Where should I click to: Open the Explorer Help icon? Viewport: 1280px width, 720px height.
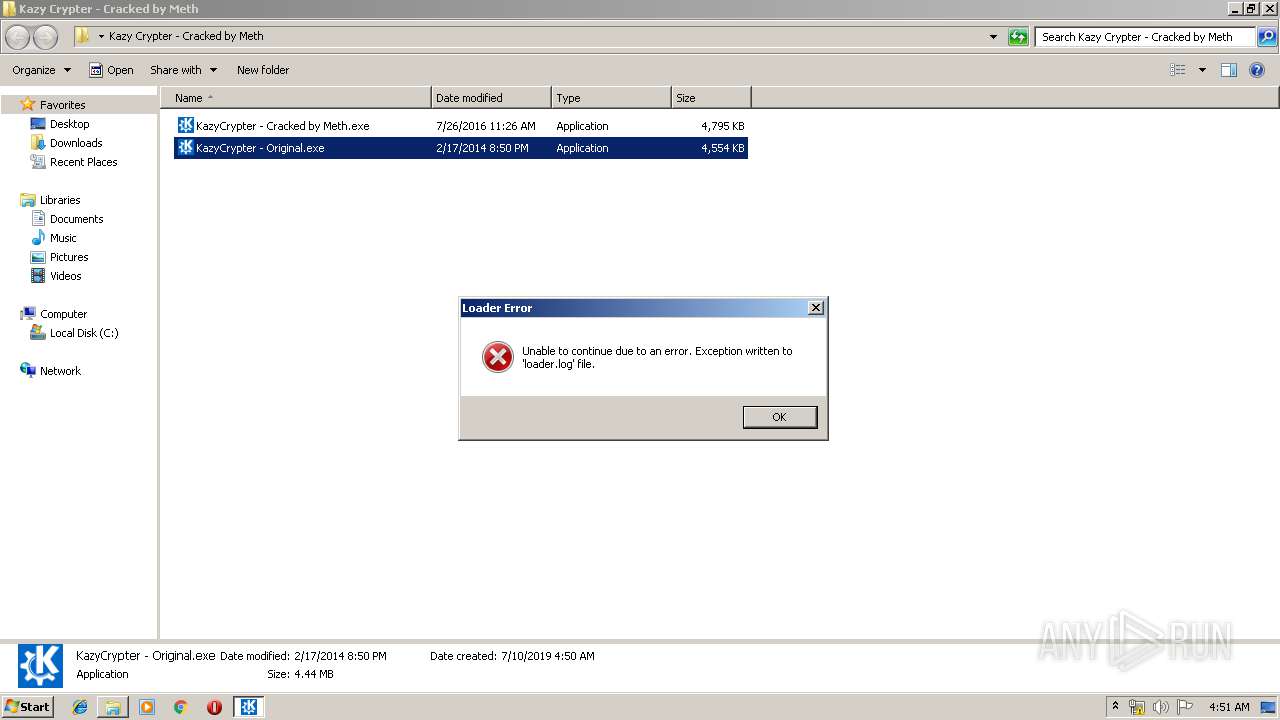pyautogui.click(x=1257, y=70)
